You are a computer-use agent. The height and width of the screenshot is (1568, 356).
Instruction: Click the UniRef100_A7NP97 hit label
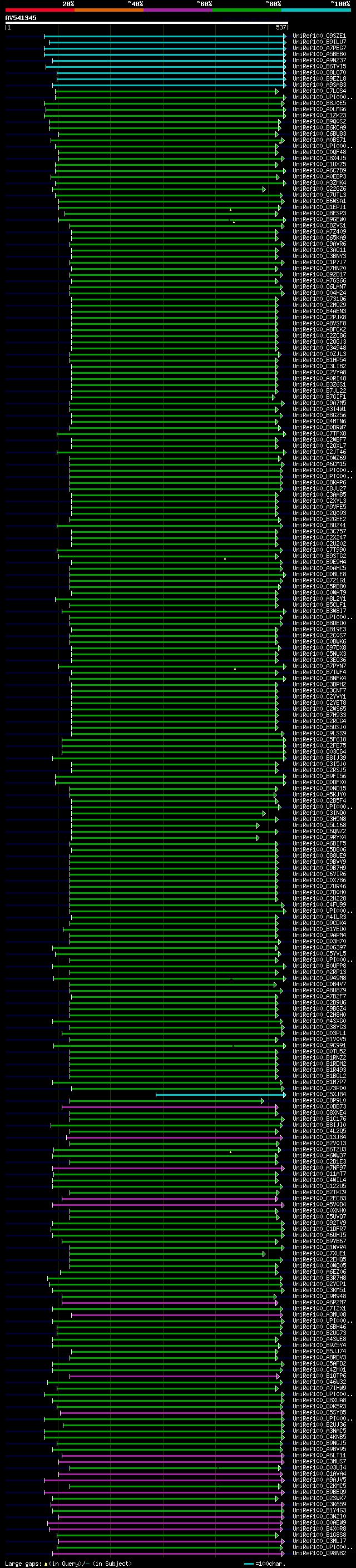(319, 1168)
